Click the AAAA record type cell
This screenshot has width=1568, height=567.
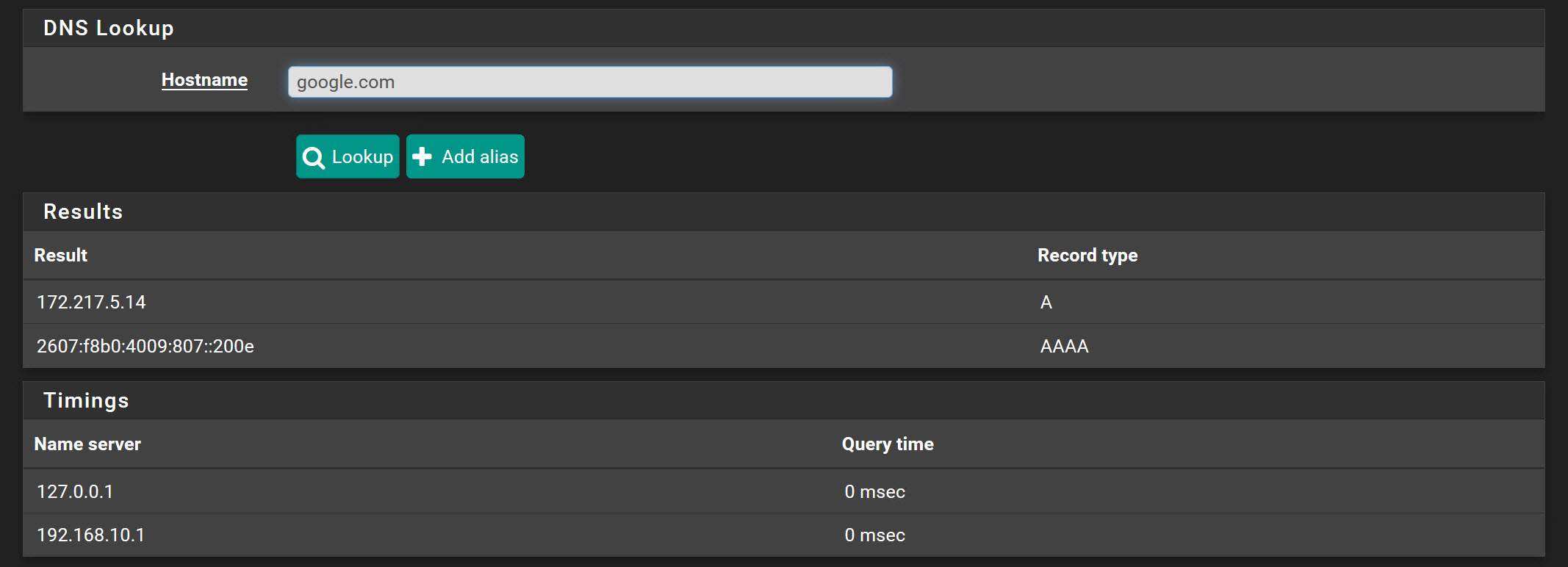1064,346
